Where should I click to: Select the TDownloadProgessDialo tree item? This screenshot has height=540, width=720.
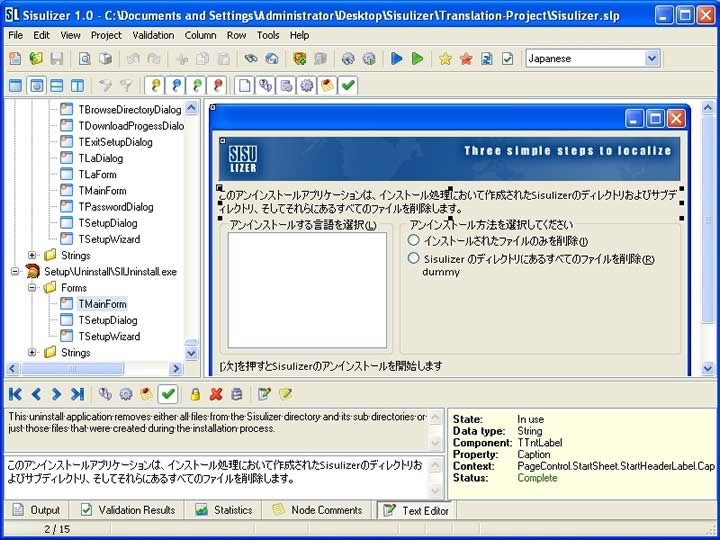point(131,126)
